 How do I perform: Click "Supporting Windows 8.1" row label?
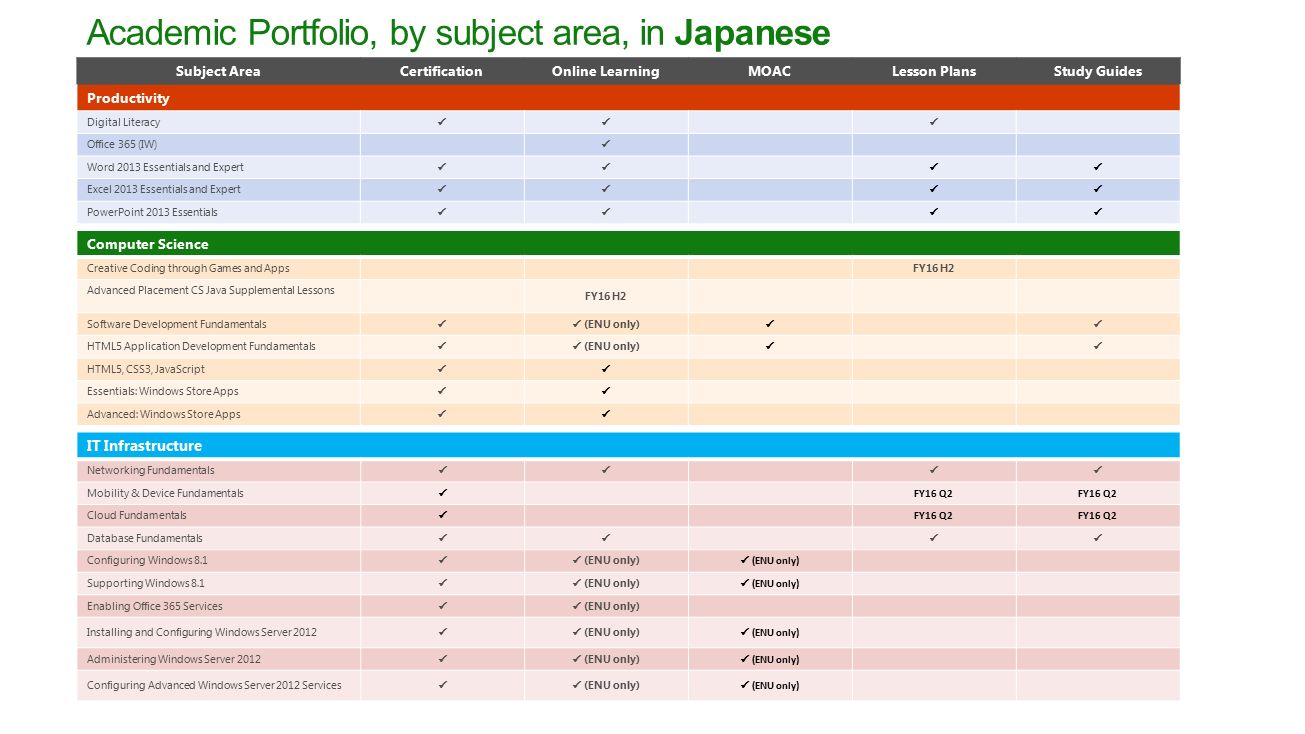(146, 583)
